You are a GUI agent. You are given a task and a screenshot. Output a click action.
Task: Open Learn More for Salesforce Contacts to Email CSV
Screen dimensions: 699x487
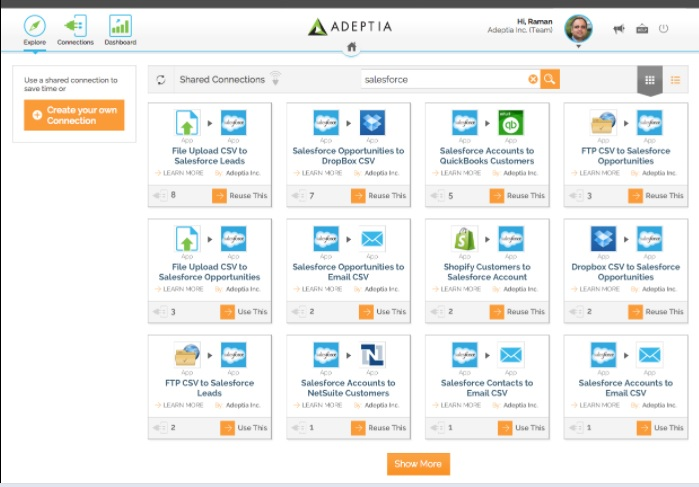pos(456,404)
